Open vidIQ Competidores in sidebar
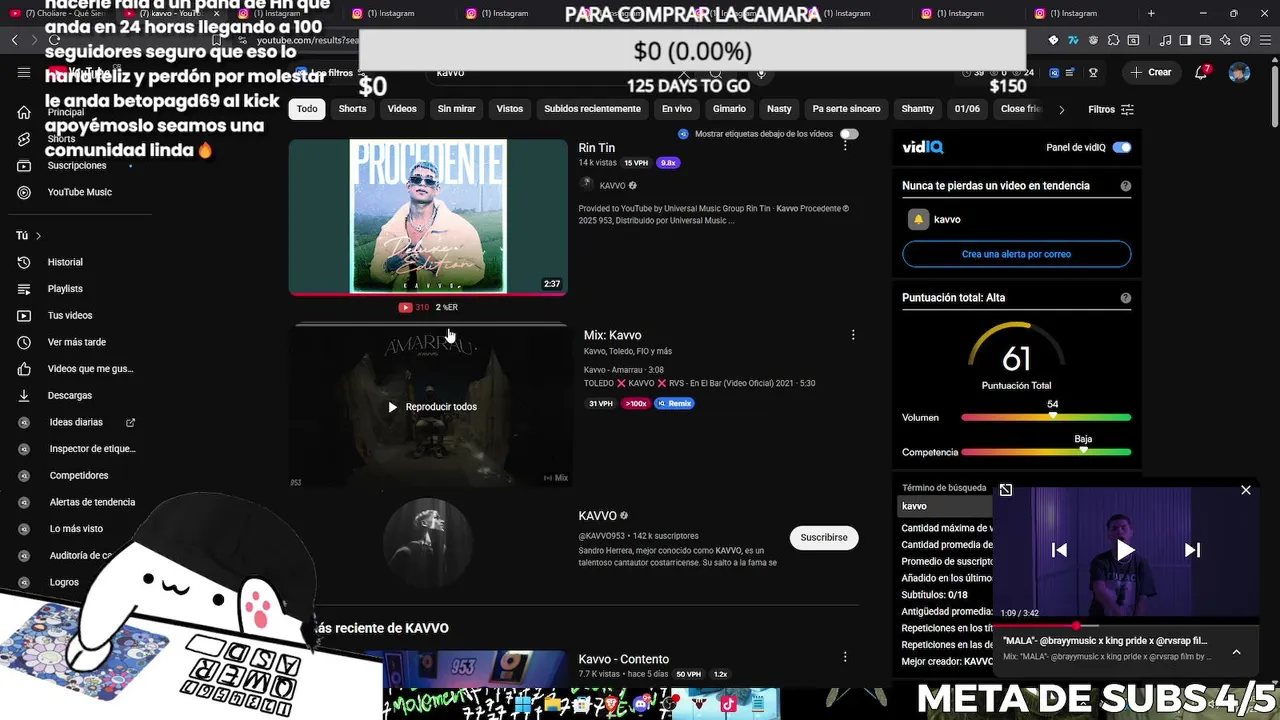 pyautogui.click(x=78, y=475)
